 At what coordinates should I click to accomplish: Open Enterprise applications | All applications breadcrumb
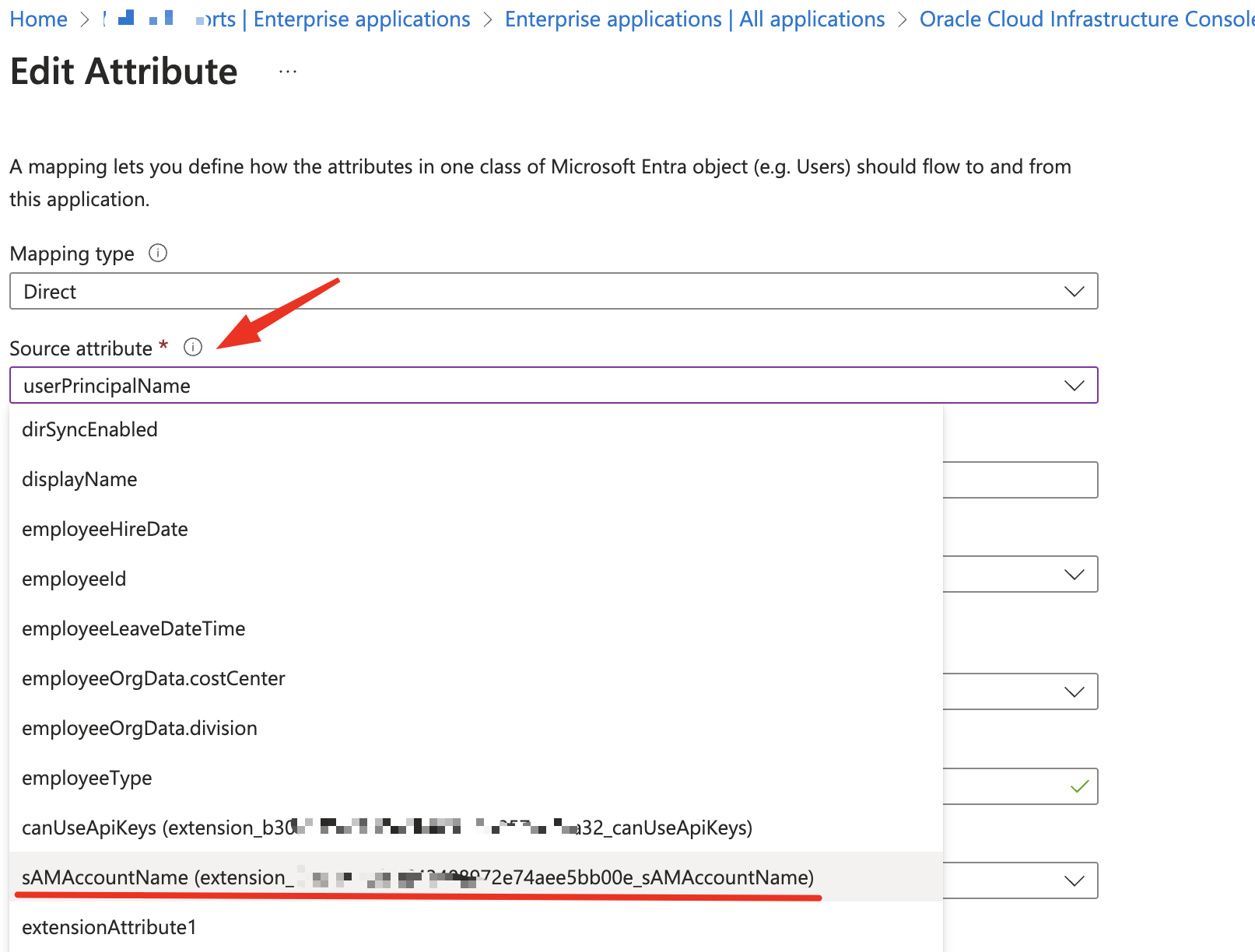[x=695, y=19]
